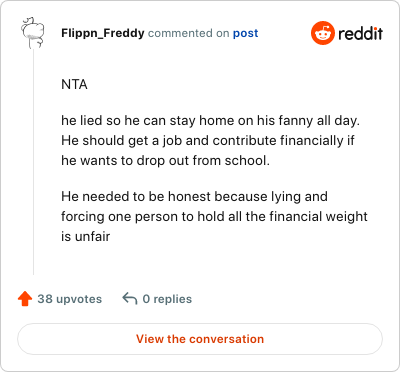
Task: Open the blue "post" link
Action: click(245, 33)
